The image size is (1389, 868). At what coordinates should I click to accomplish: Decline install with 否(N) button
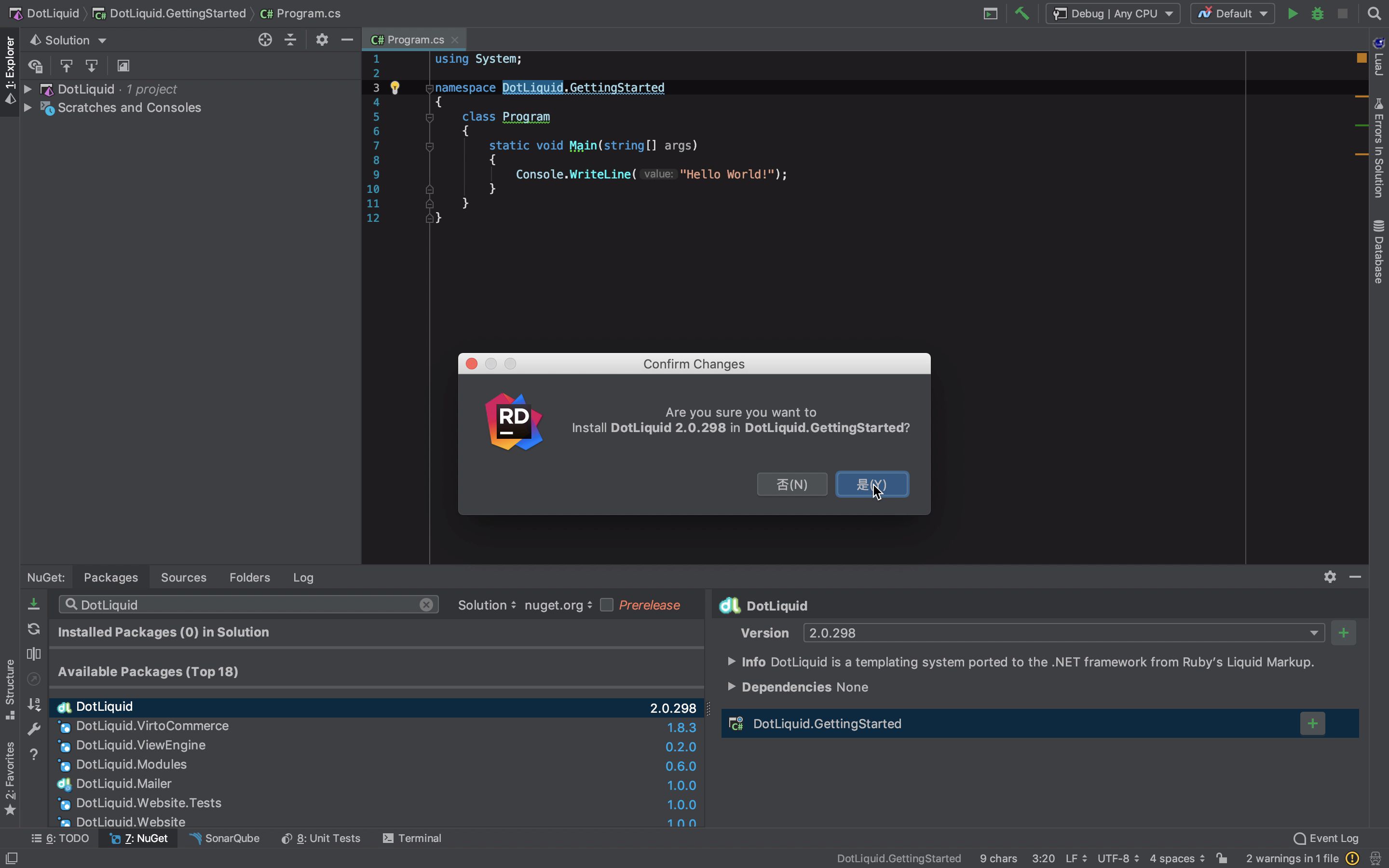coord(792,485)
